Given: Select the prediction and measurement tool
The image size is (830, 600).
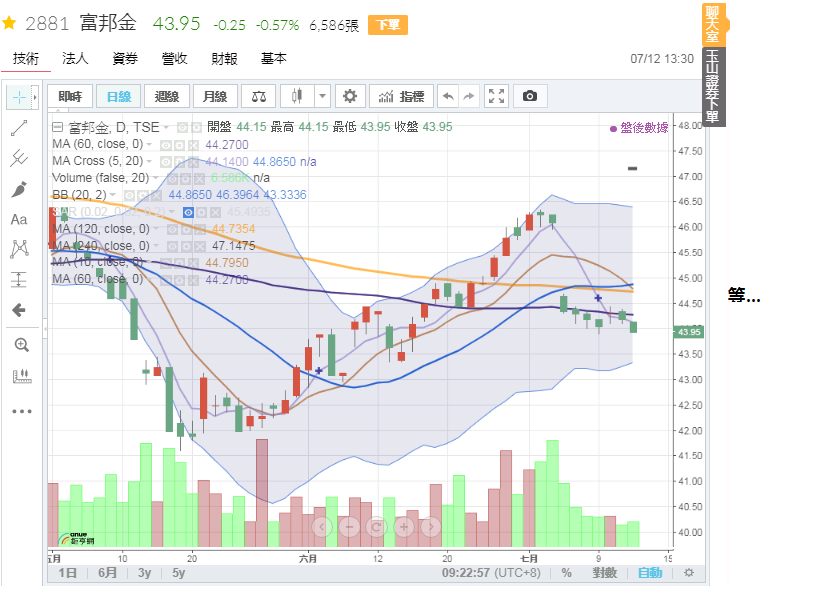Looking at the screenshot, I should click(x=19, y=279).
